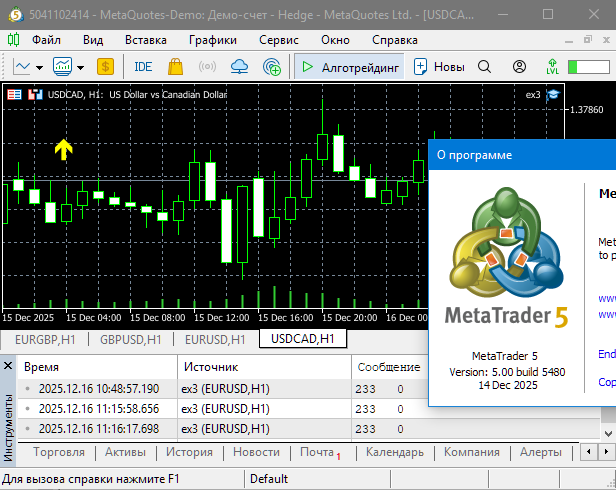The width and height of the screenshot is (616, 490).
Task: Open the Вид menu
Action: (x=93, y=40)
